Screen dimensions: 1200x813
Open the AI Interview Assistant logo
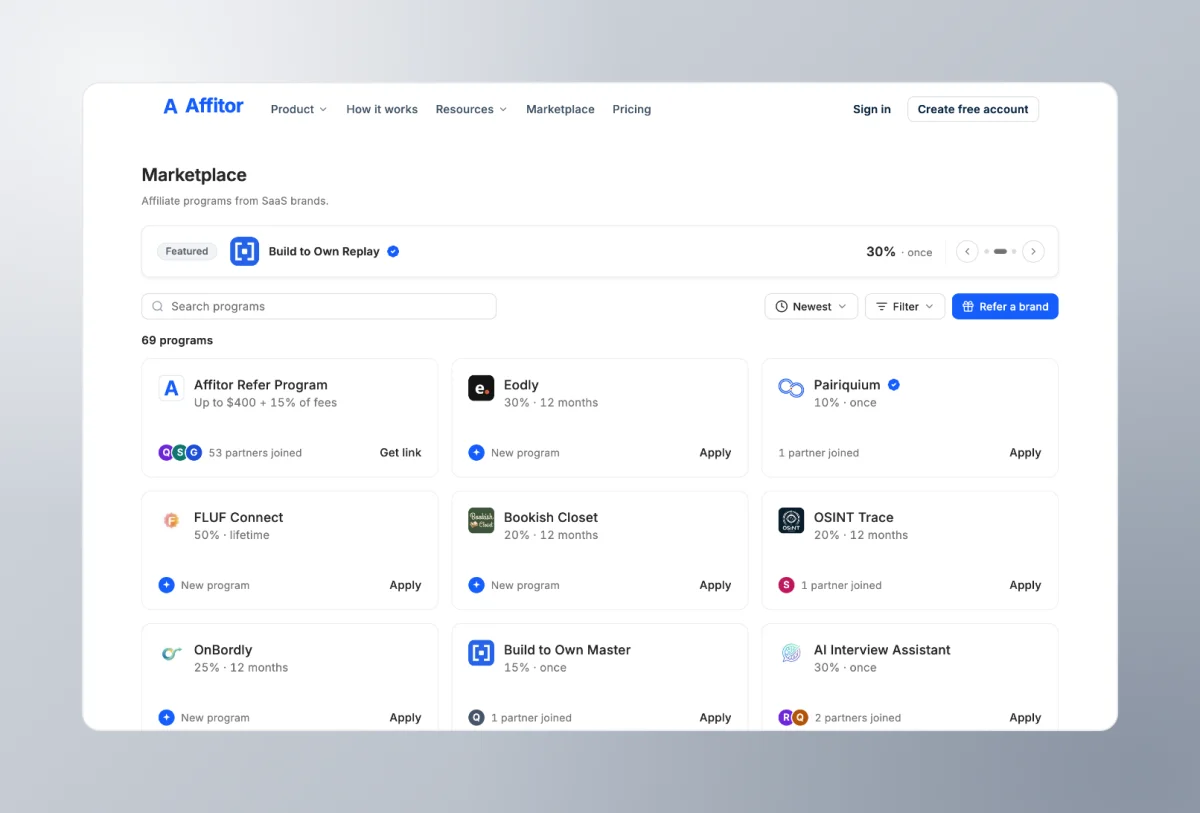[791, 653]
